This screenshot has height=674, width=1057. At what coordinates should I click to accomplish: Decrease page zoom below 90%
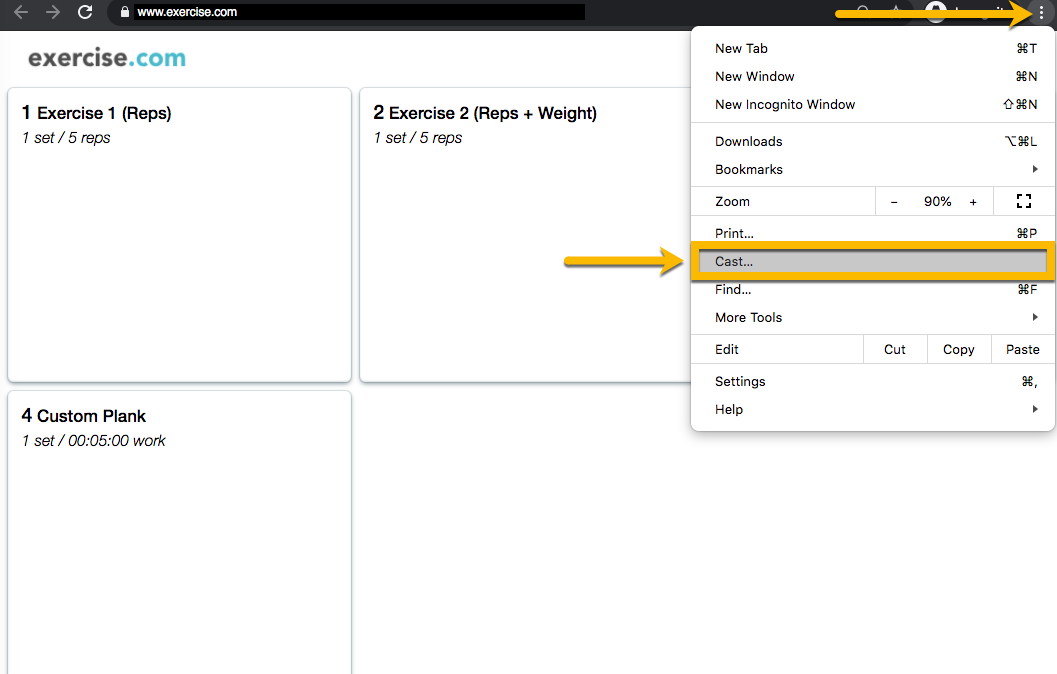click(894, 201)
